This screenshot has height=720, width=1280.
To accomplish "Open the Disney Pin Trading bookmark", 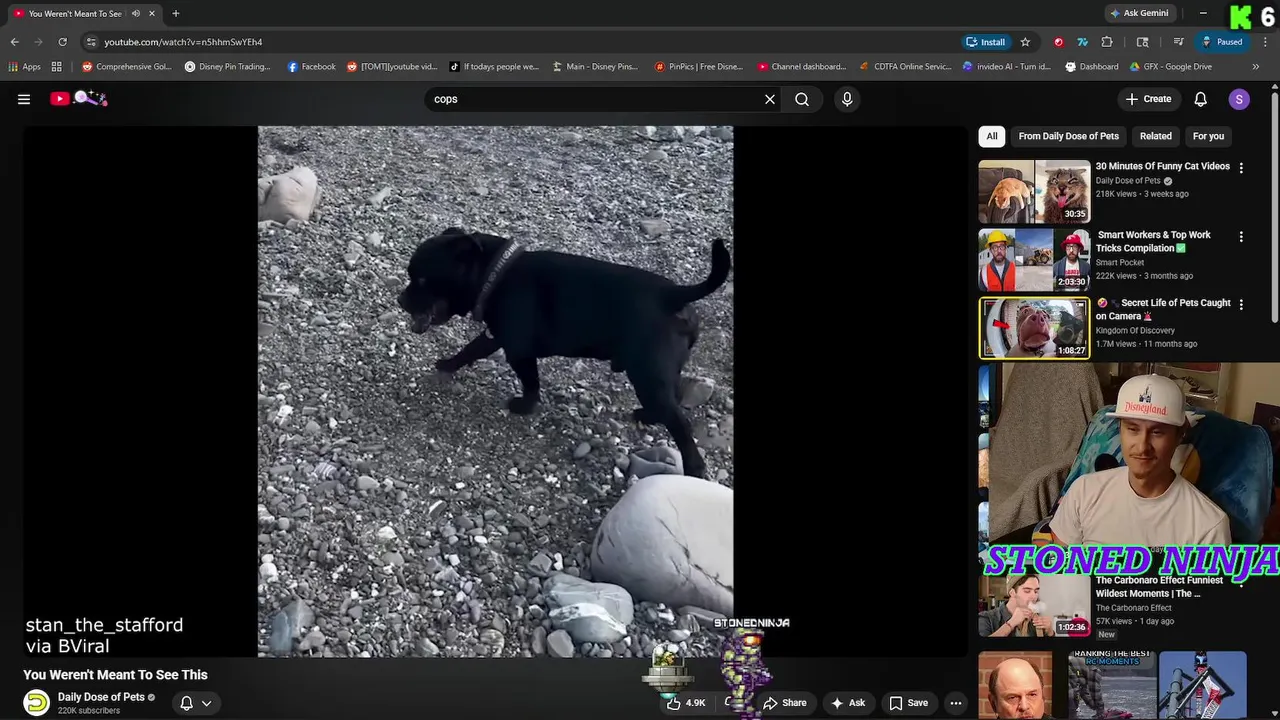I will 228,67.
